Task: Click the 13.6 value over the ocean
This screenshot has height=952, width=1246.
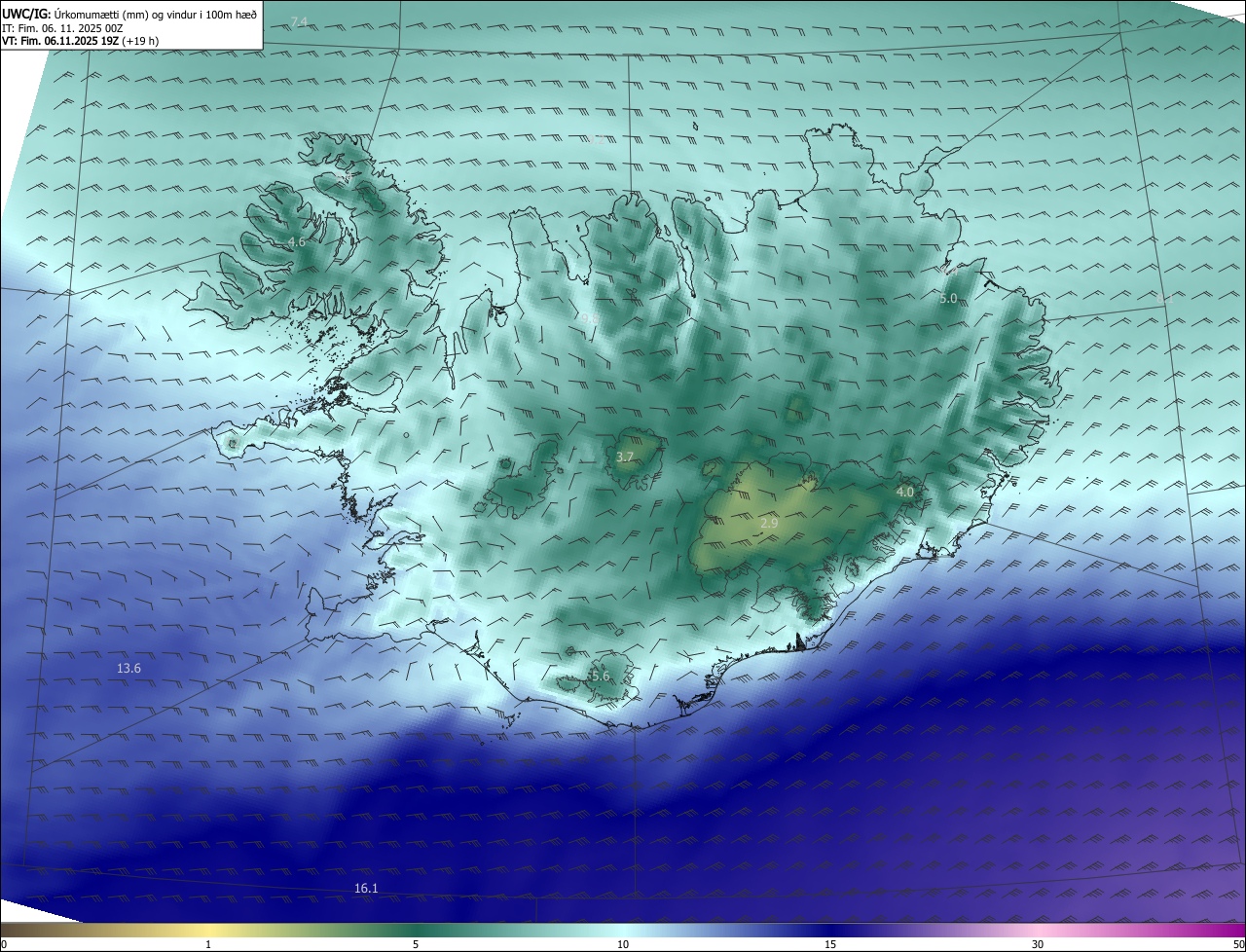Action: [129, 668]
